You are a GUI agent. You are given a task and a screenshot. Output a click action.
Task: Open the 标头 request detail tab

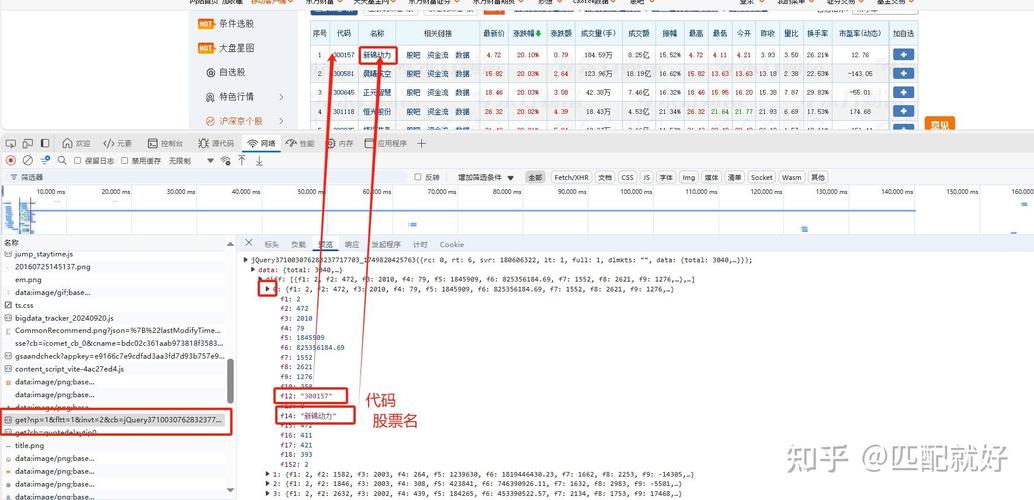272,244
